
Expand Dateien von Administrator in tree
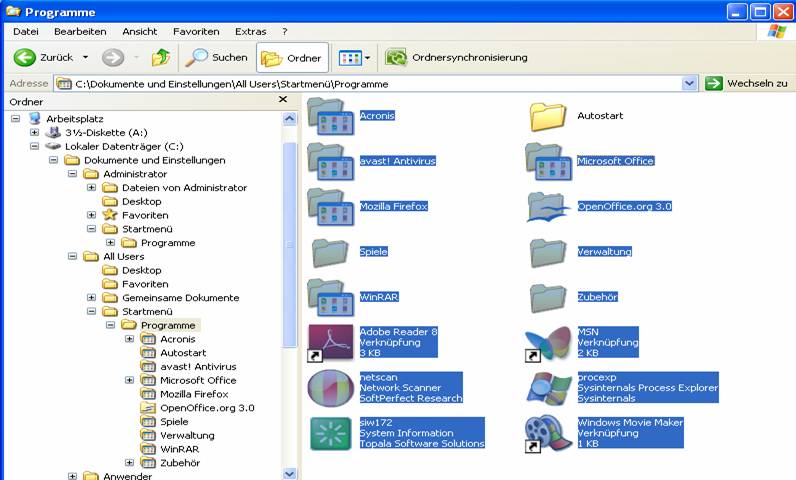click(91, 187)
